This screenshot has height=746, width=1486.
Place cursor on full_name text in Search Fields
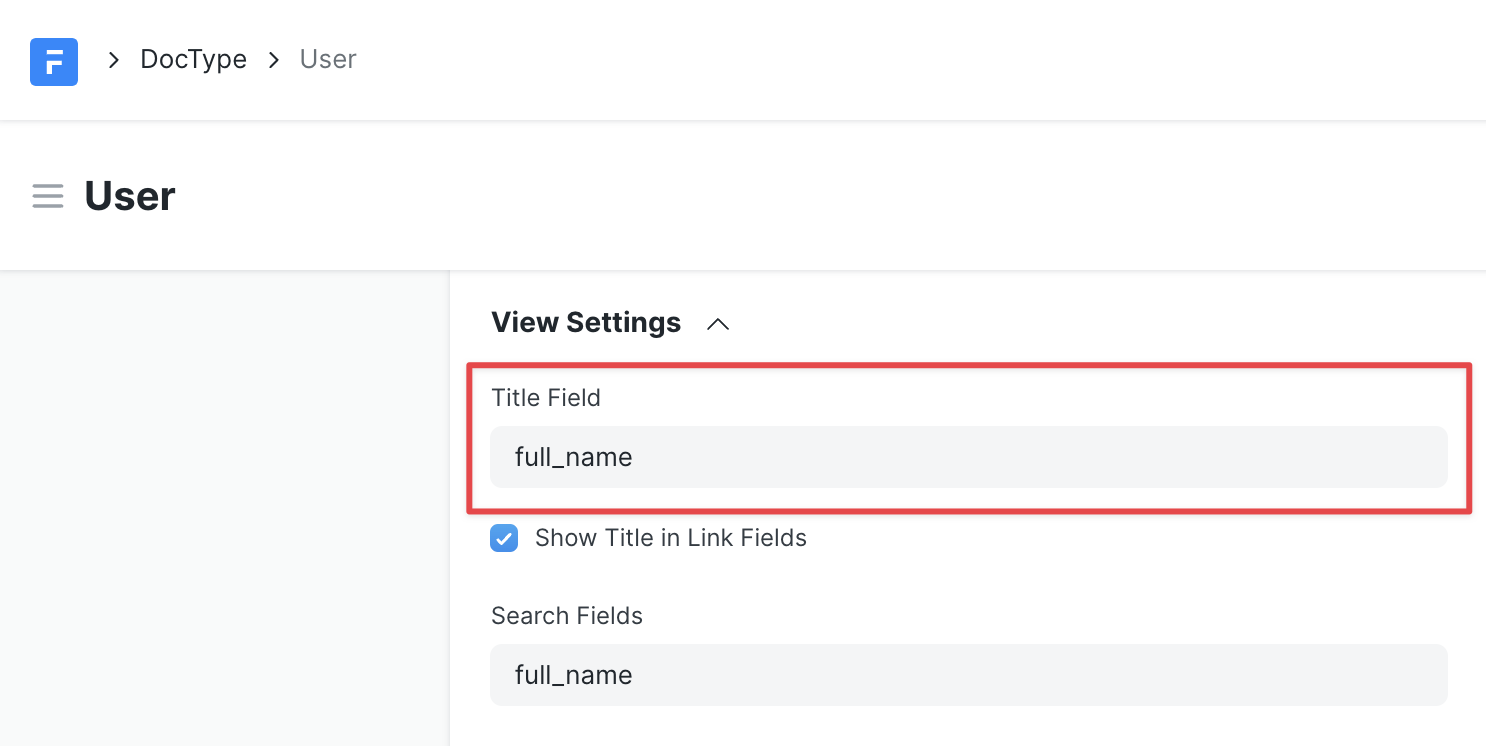click(x=573, y=676)
